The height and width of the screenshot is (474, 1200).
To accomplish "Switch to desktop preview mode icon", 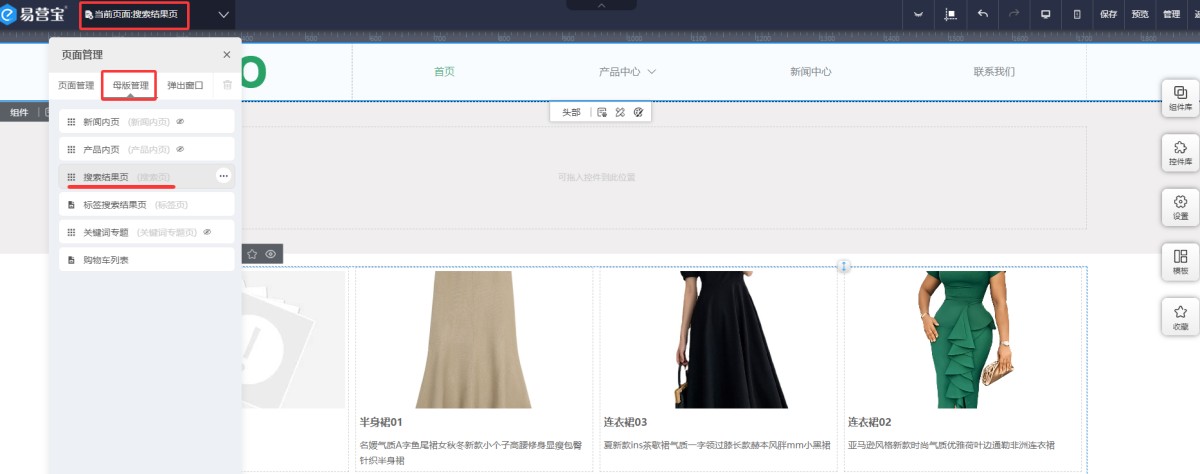I will click(1046, 15).
